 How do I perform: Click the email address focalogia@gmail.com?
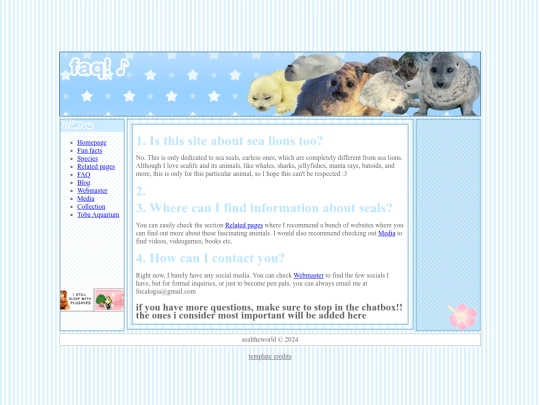pyautogui.click(x=166, y=291)
